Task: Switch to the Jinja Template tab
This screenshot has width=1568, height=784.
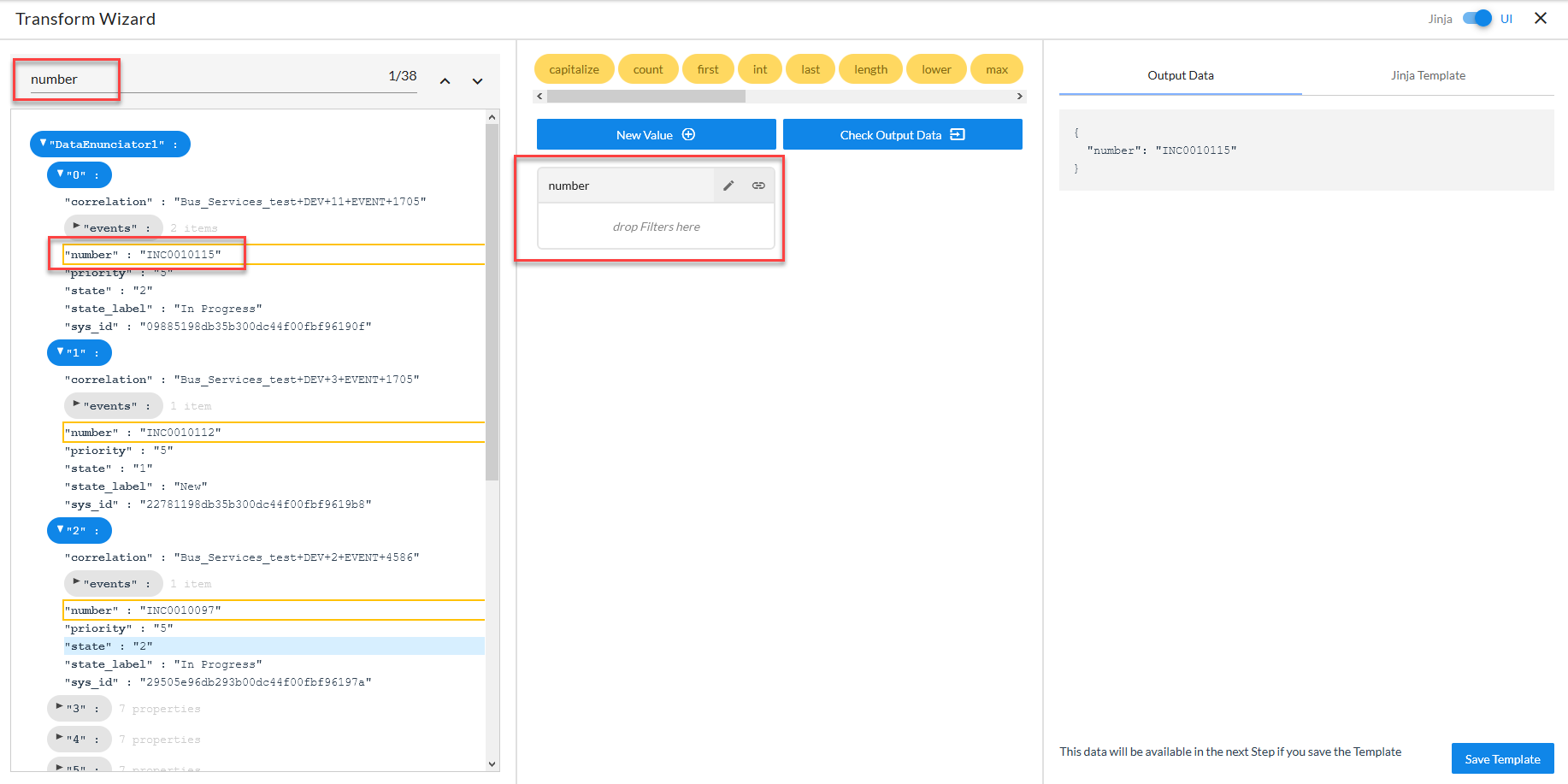Action: (x=1427, y=75)
